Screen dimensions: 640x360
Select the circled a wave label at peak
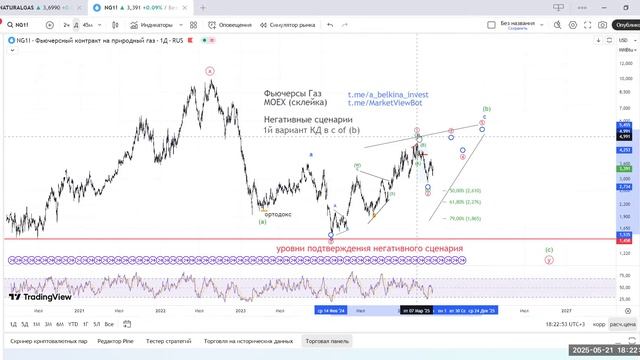[x=209, y=71]
